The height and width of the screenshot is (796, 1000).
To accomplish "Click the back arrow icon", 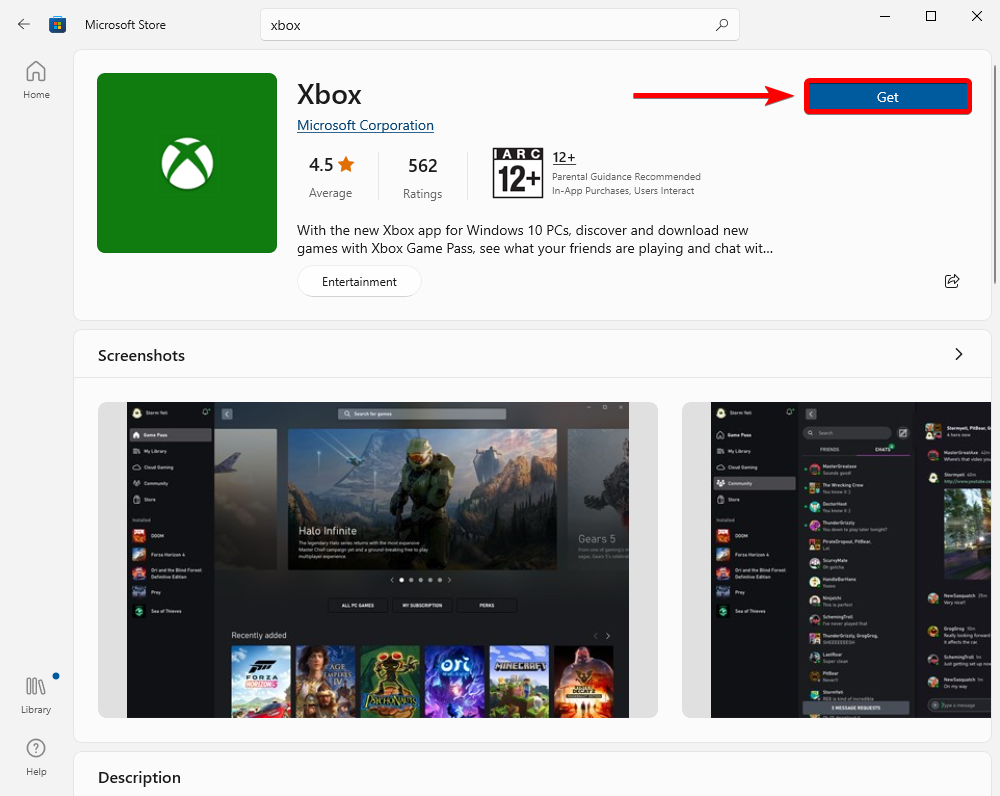I will pyautogui.click(x=24, y=24).
